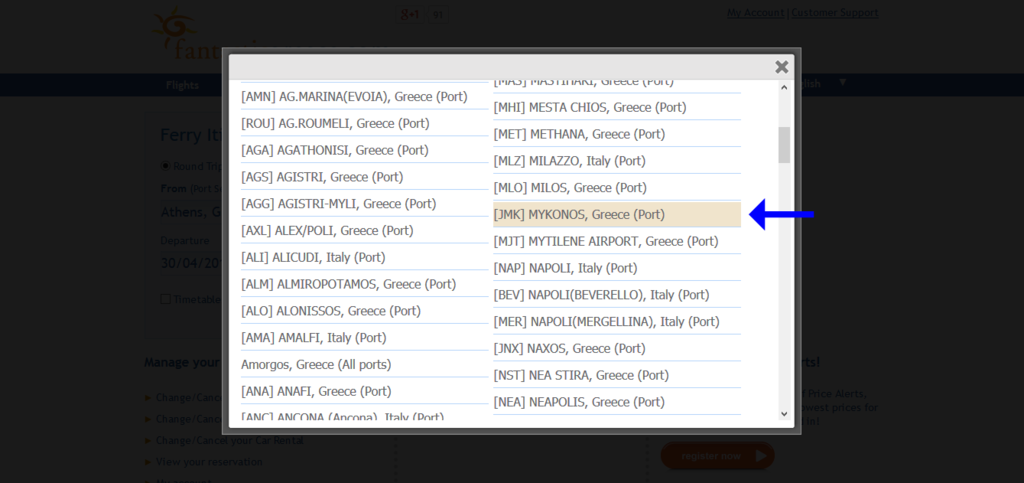The image size is (1024, 483).
Task: Click the scrollbar up arrow in dialog
Action: [x=784, y=87]
